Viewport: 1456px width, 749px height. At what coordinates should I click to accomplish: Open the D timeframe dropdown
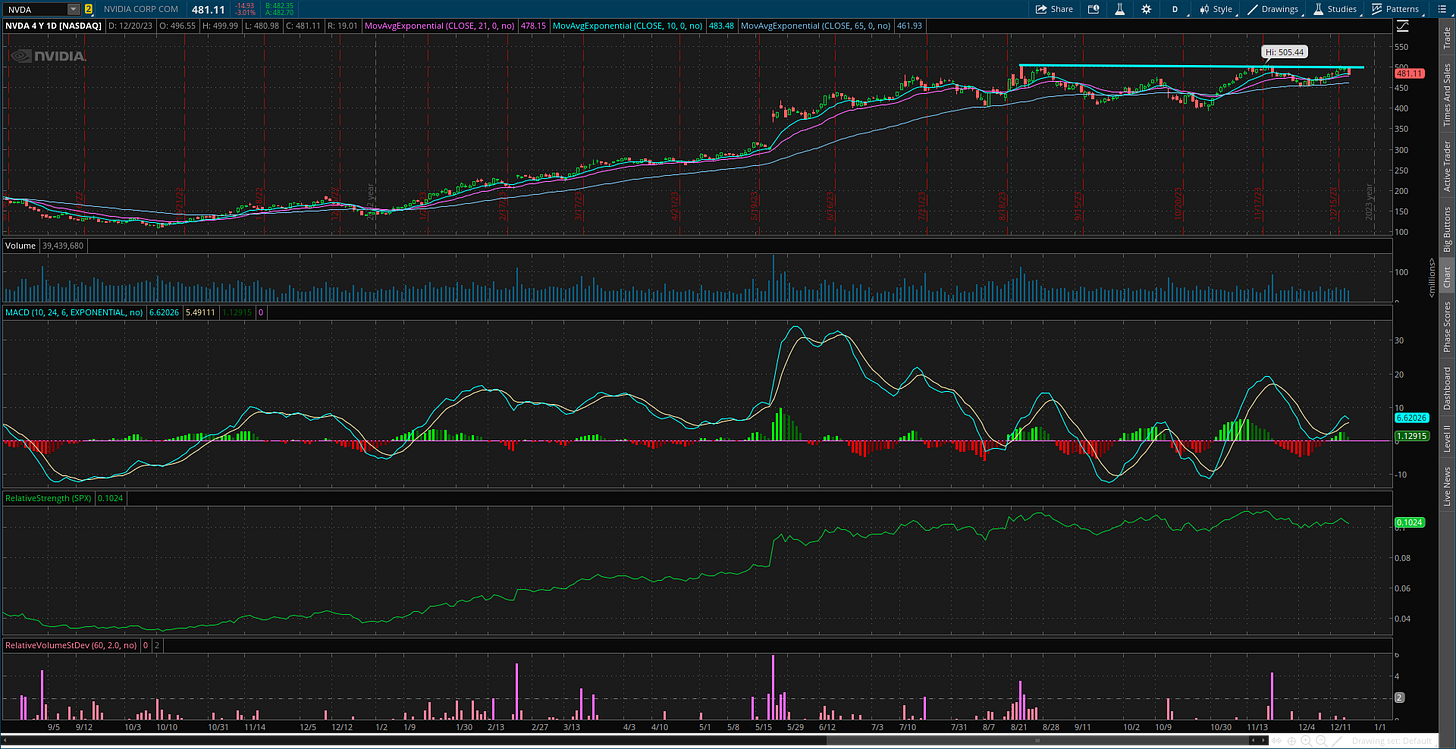[1174, 9]
